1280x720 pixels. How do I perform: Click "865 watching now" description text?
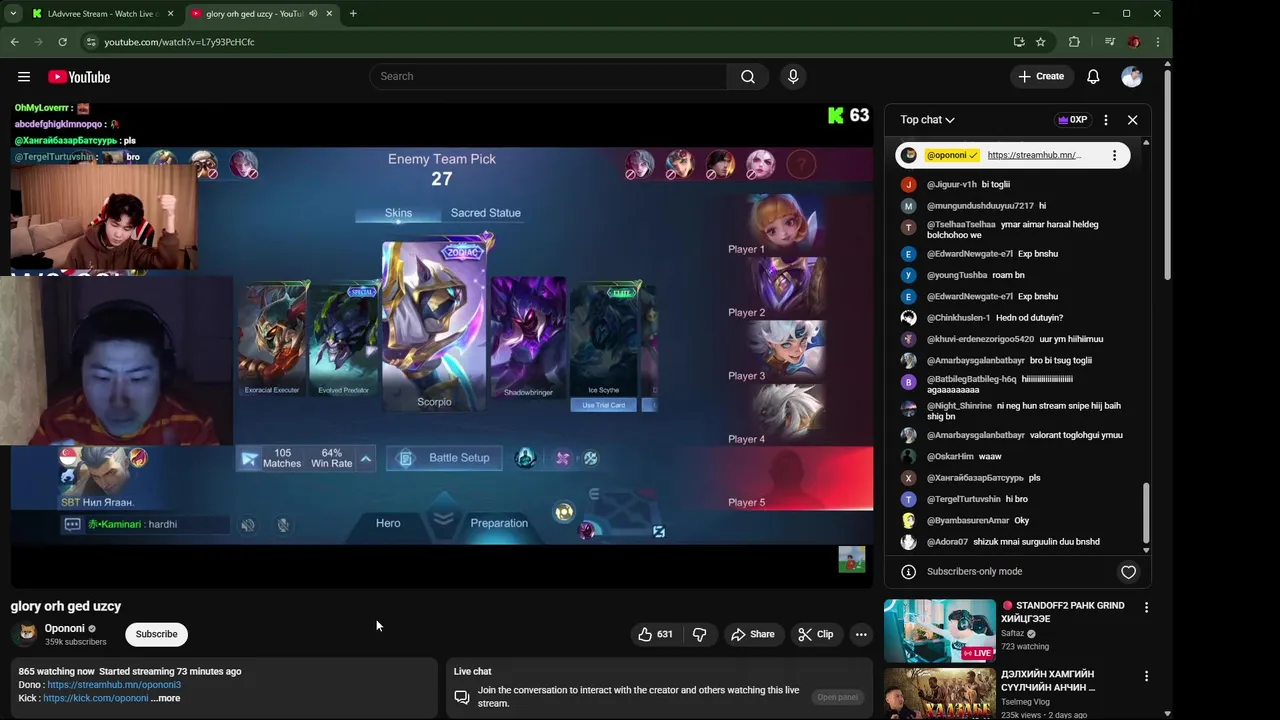click(57, 672)
